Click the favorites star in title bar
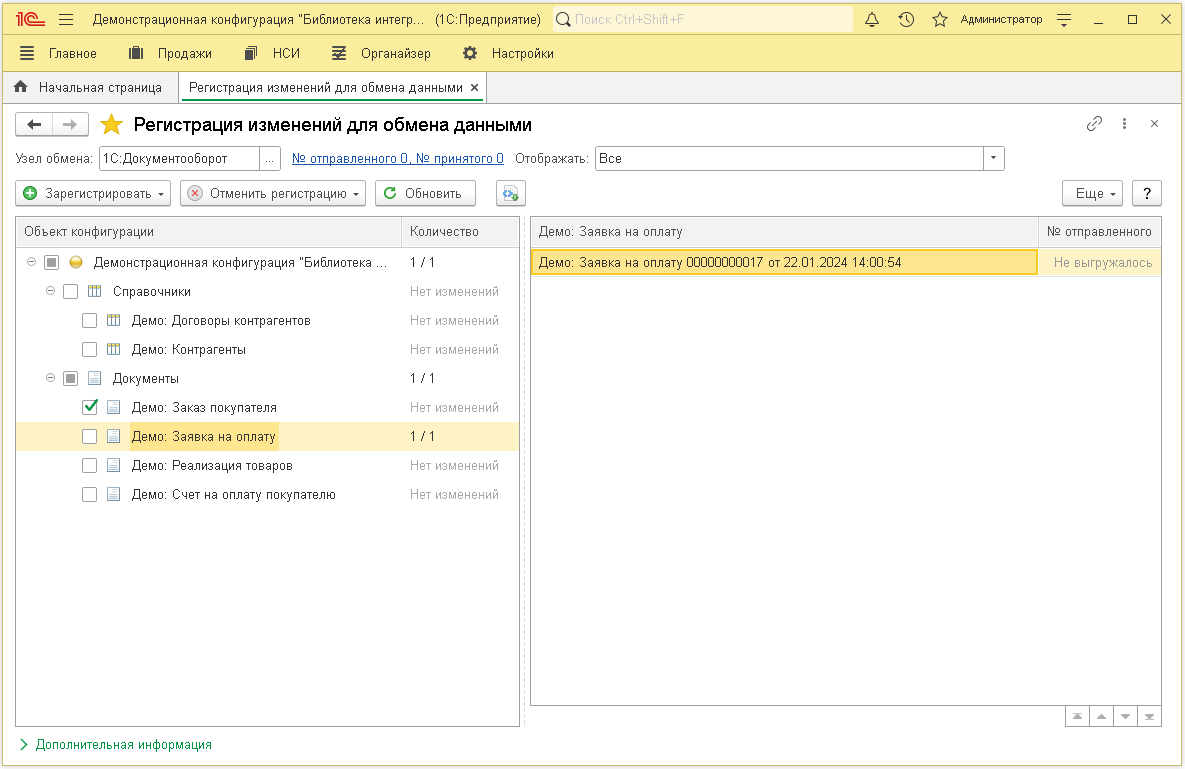1185x769 pixels. pos(939,19)
